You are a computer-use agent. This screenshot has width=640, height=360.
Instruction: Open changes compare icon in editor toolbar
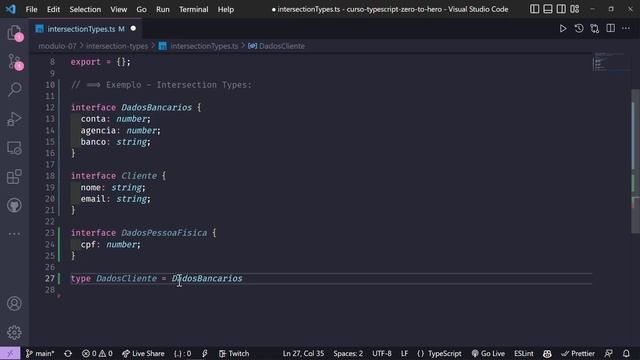[595, 29]
